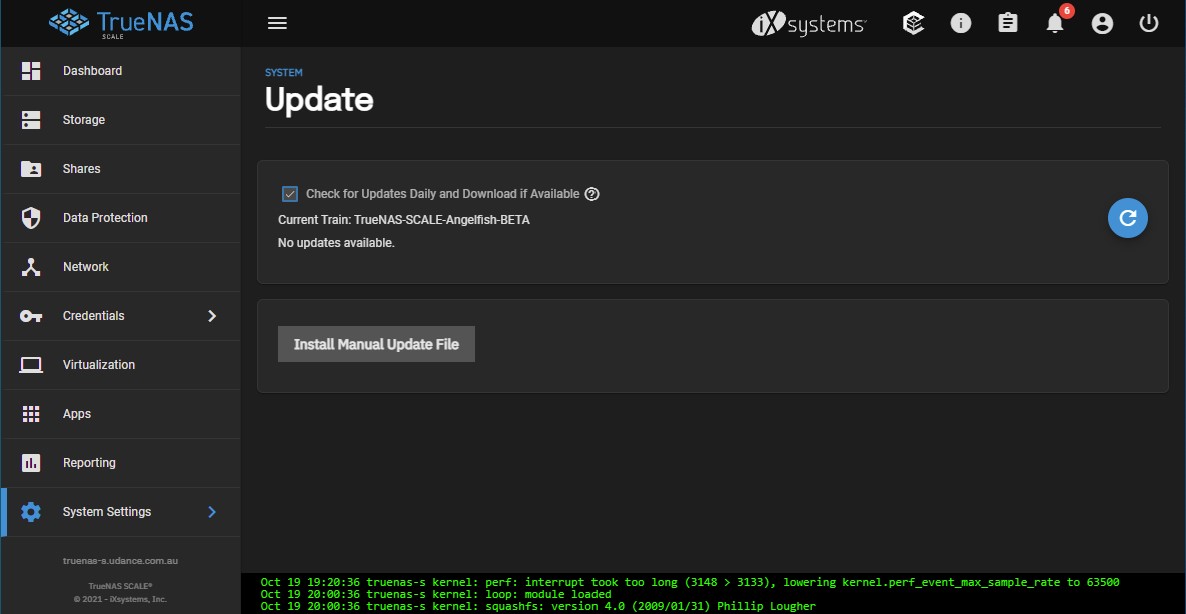This screenshot has width=1186, height=614.
Task: Click the loop module loaded log line
Action: point(436,594)
